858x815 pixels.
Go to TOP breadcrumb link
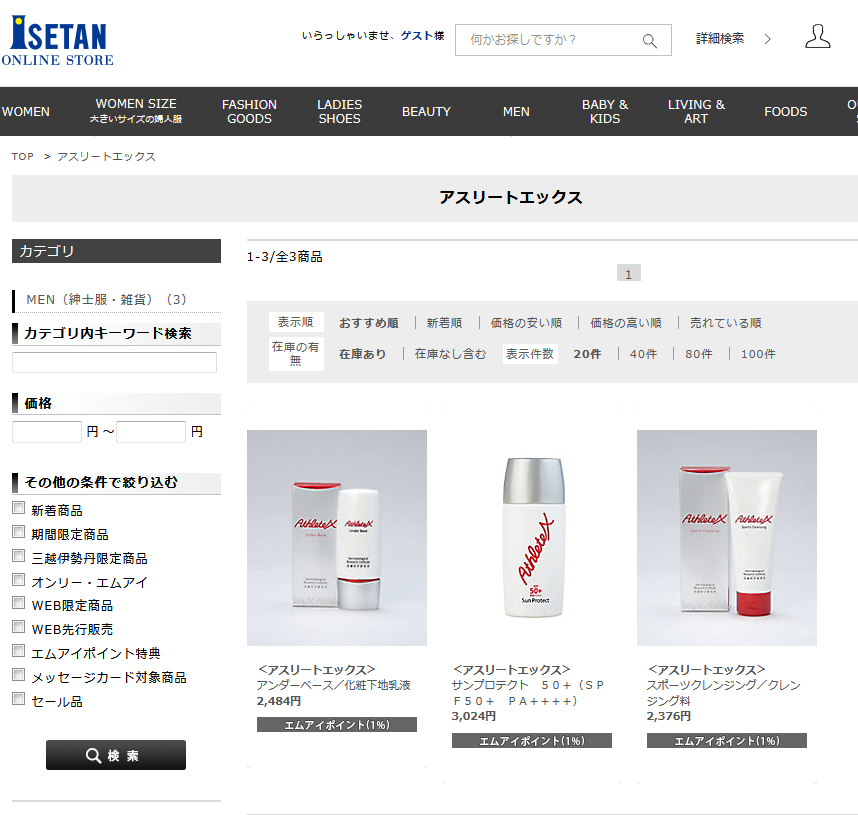[x=22, y=157]
